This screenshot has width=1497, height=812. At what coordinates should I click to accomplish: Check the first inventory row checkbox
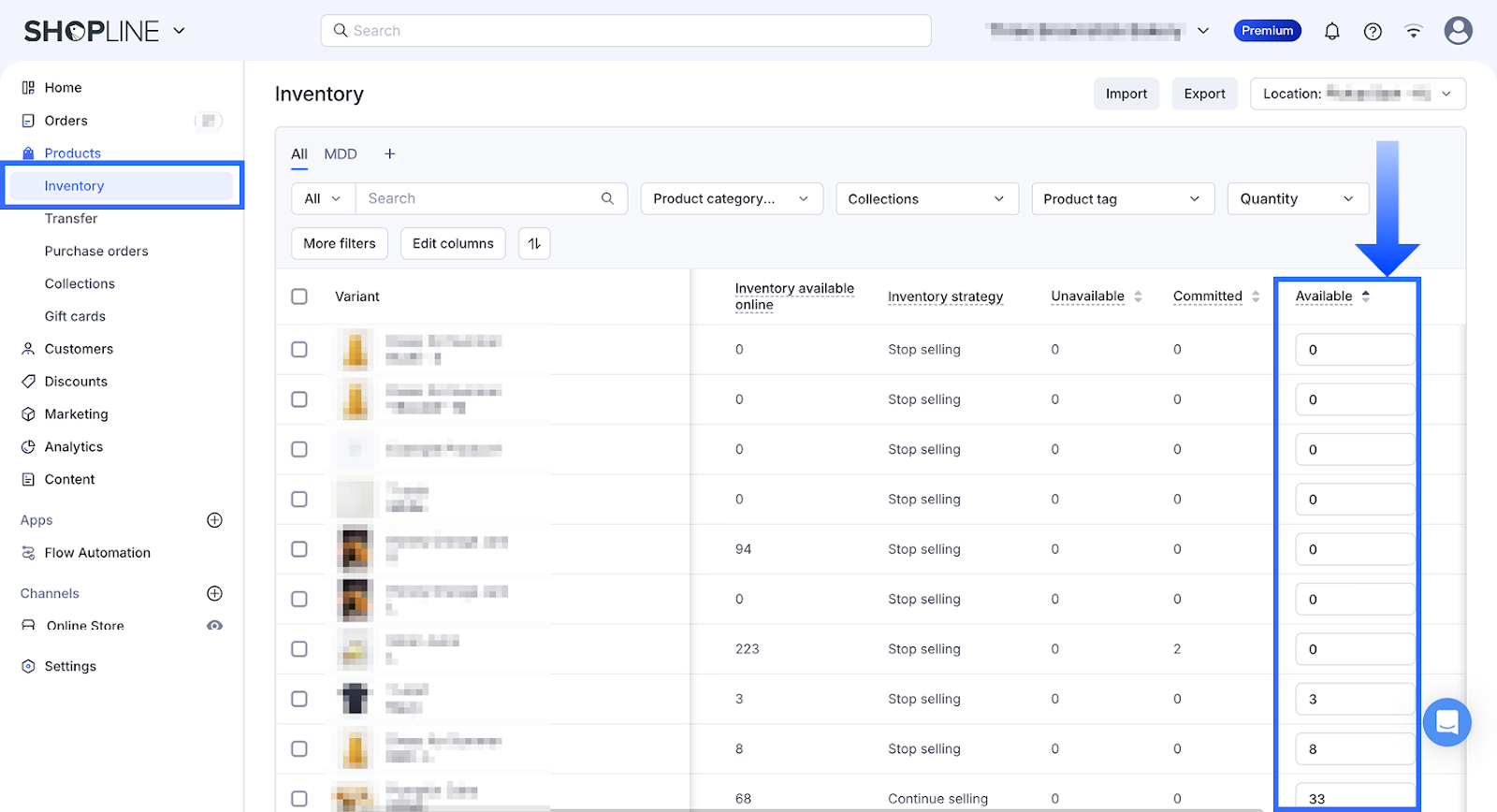pyautogui.click(x=299, y=350)
